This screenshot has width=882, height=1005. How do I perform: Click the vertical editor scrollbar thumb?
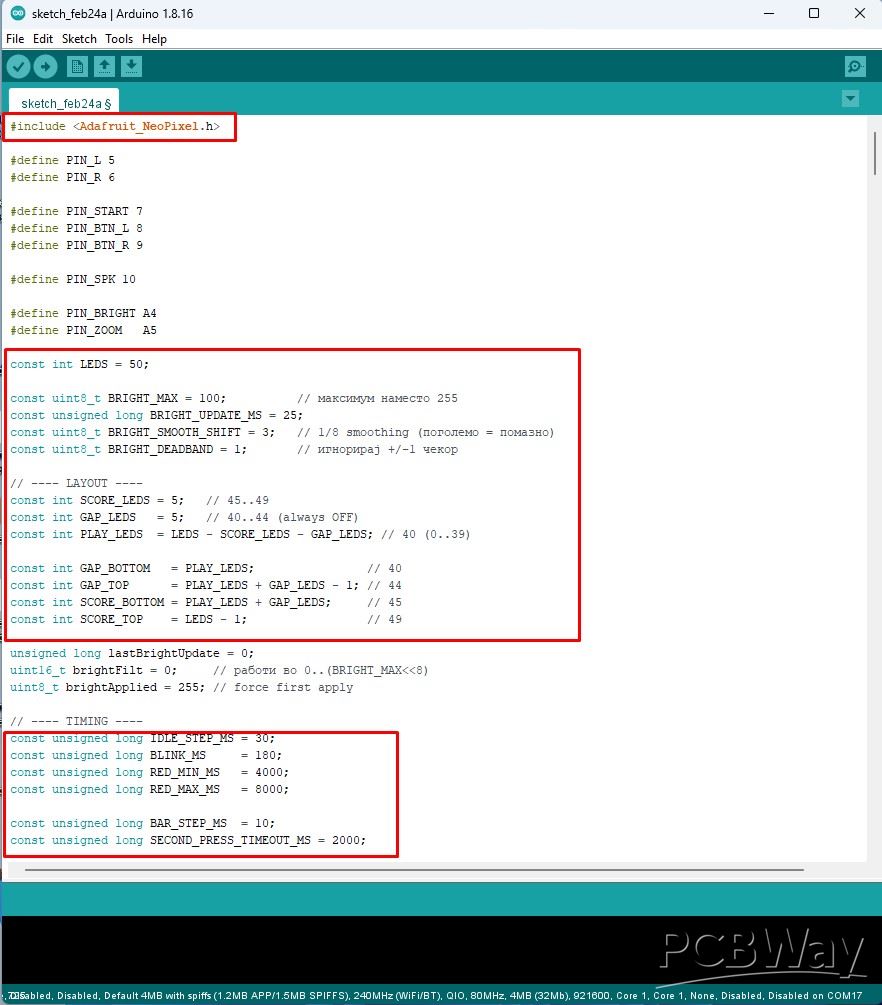(874, 155)
